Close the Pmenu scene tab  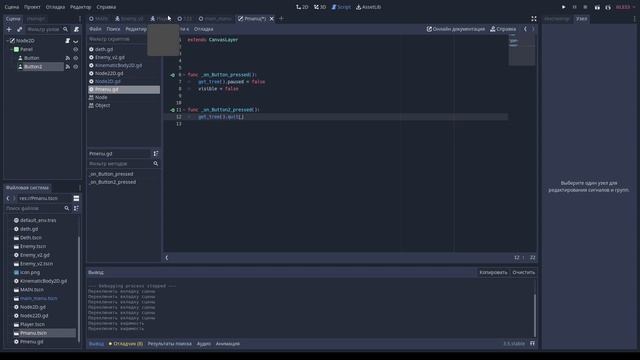(271, 19)
